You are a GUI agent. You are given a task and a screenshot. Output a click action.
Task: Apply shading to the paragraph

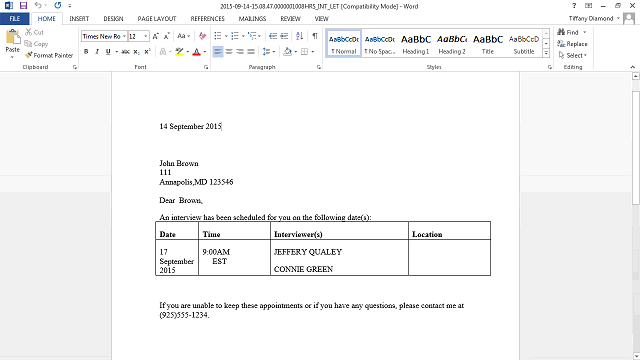pos(288,52)
